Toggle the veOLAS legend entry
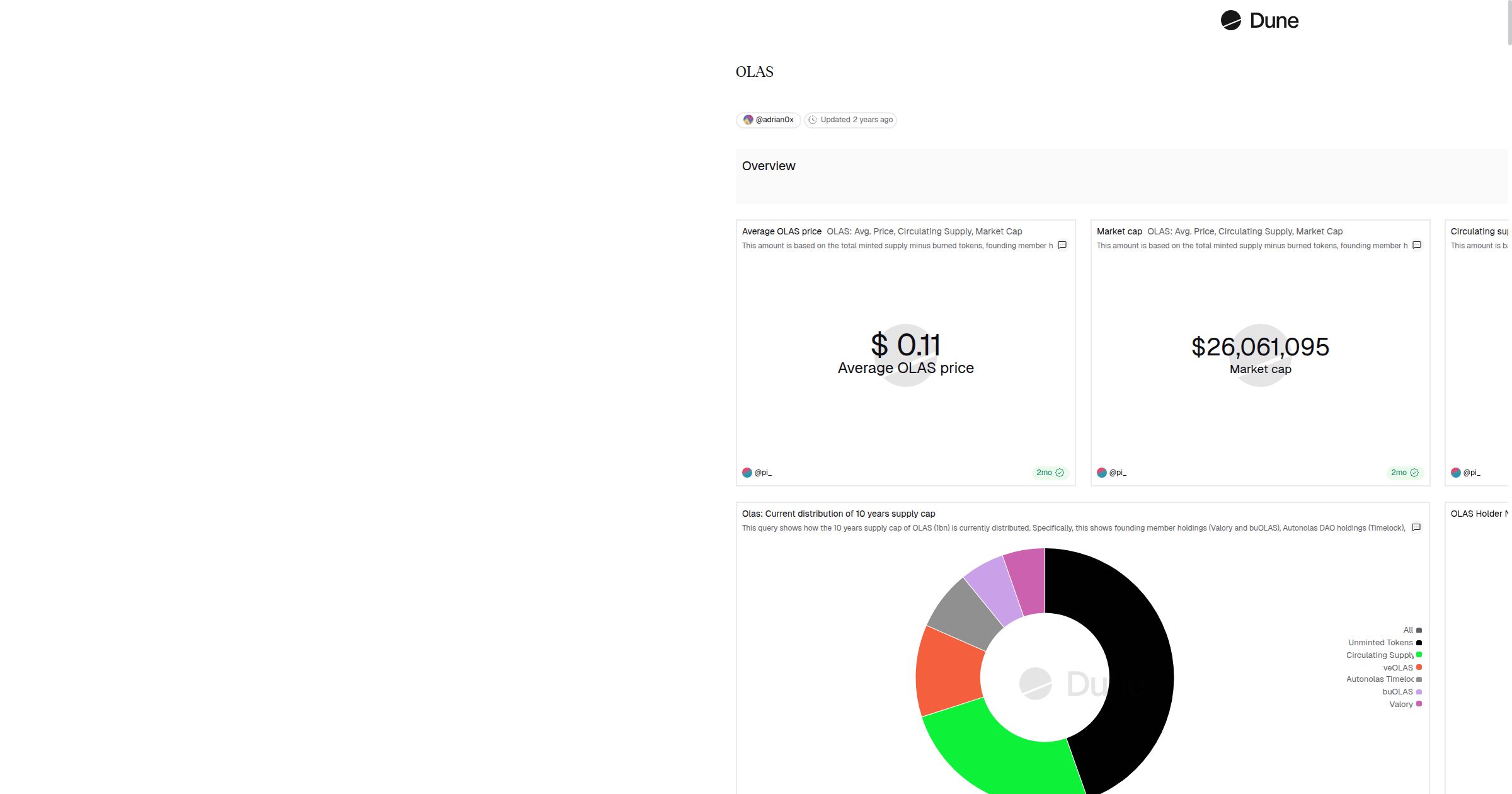This screenshot has height=794, width=1512. (x=1398, y=667)
